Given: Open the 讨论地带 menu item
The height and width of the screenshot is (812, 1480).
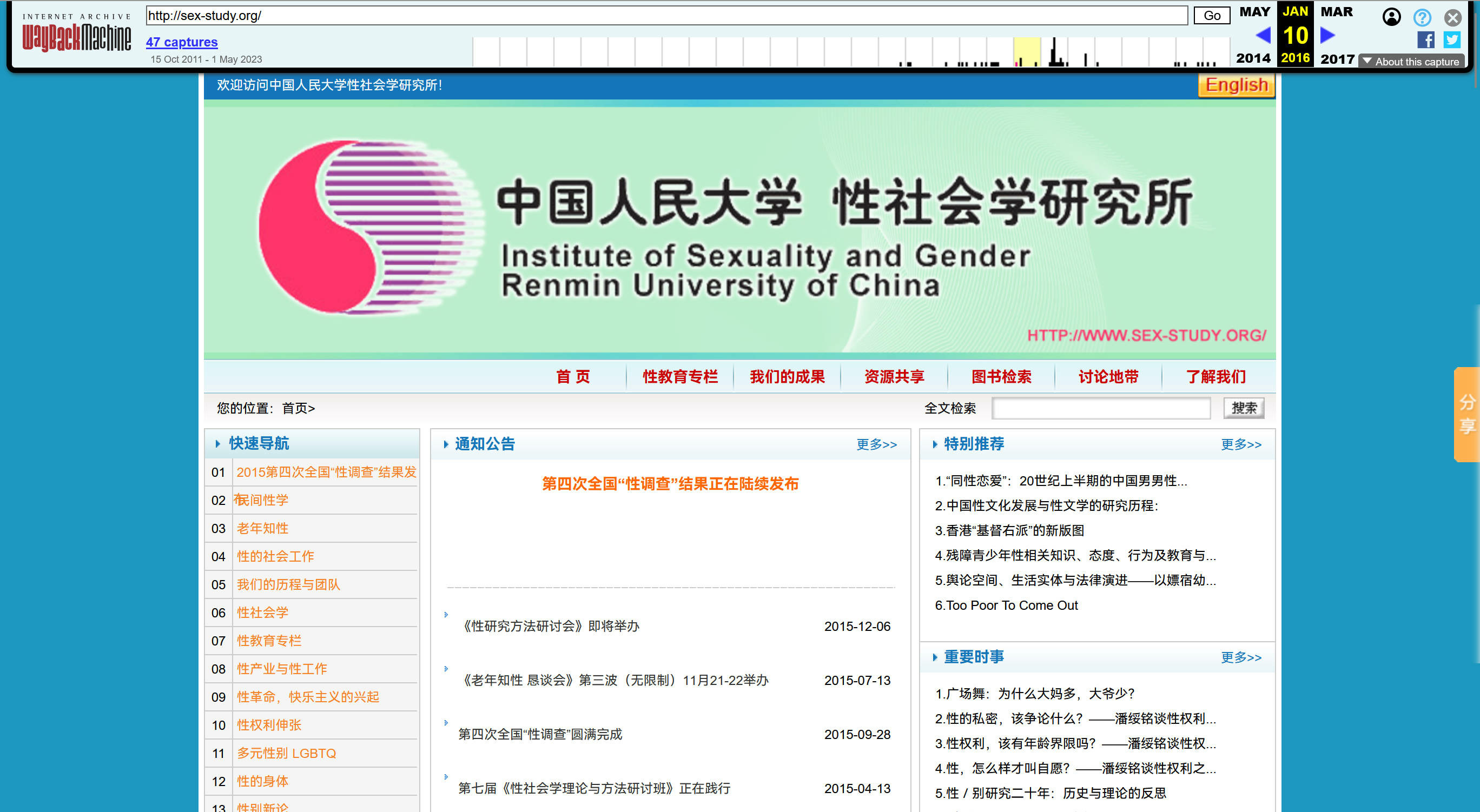Looking at the screenshot, I should [x=1108, y=377].
